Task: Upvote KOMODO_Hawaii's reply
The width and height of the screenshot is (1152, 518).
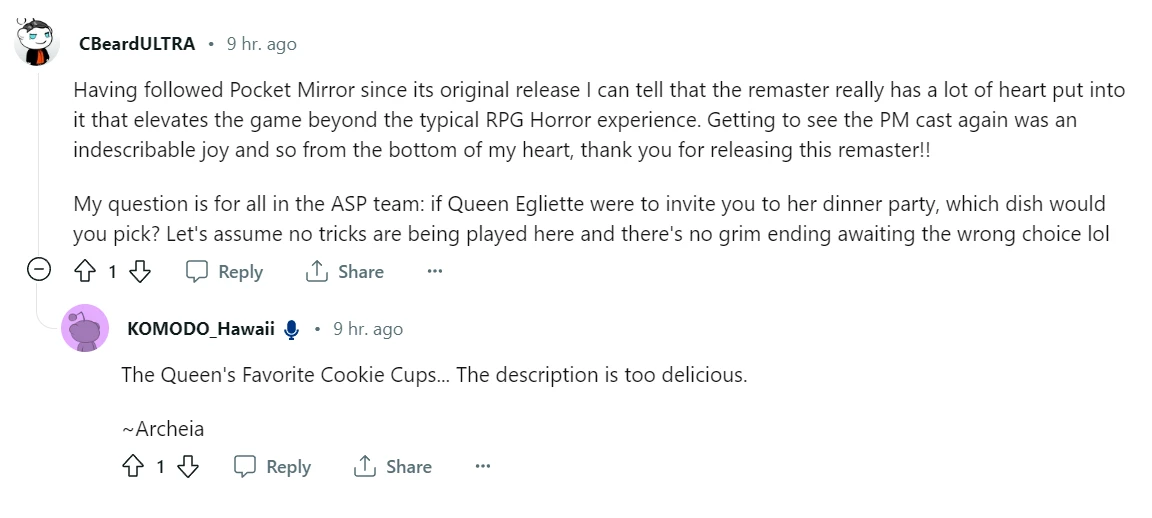Action: [133, 466]
